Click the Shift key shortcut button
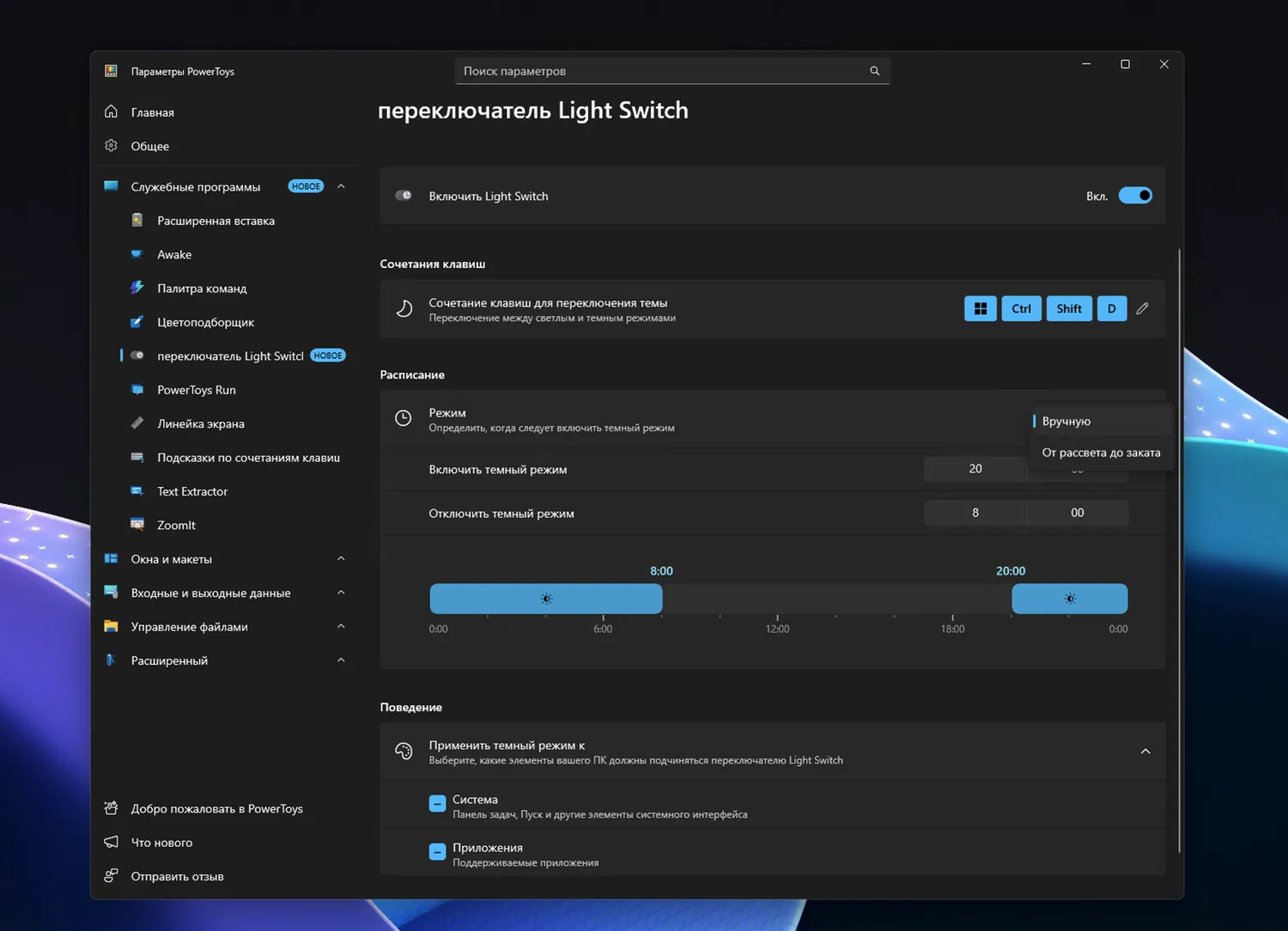 coord(1069,308)
